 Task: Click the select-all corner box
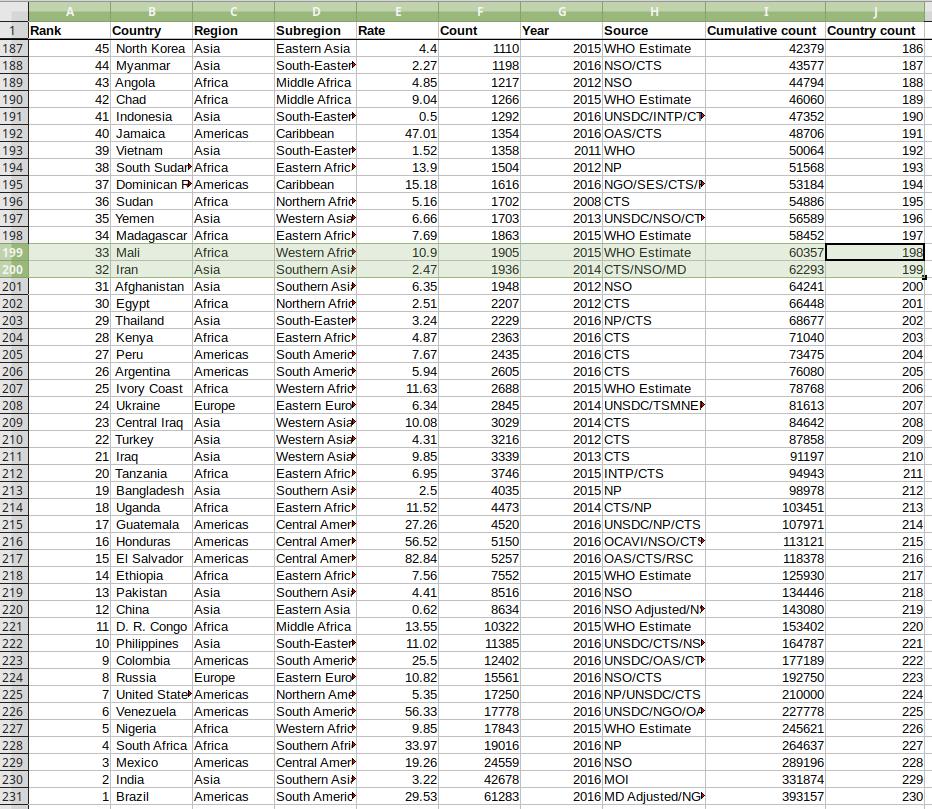tap(14, 11)
